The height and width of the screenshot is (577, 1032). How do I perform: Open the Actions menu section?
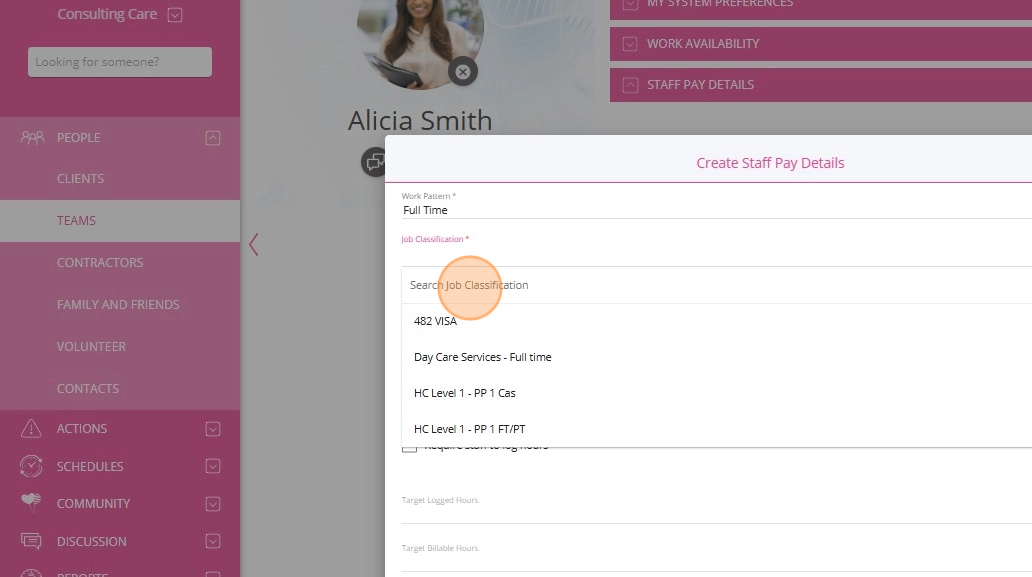120,429
